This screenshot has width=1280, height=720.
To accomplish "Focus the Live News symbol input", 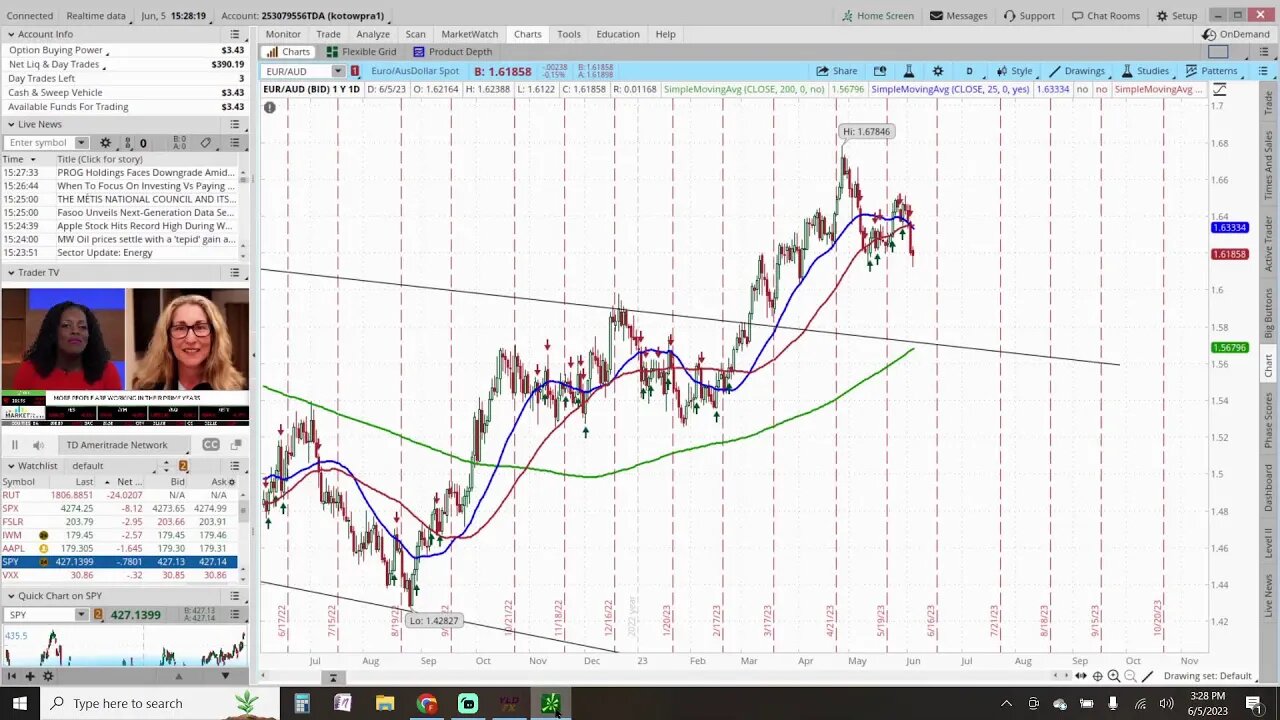I will pos(41,143).
